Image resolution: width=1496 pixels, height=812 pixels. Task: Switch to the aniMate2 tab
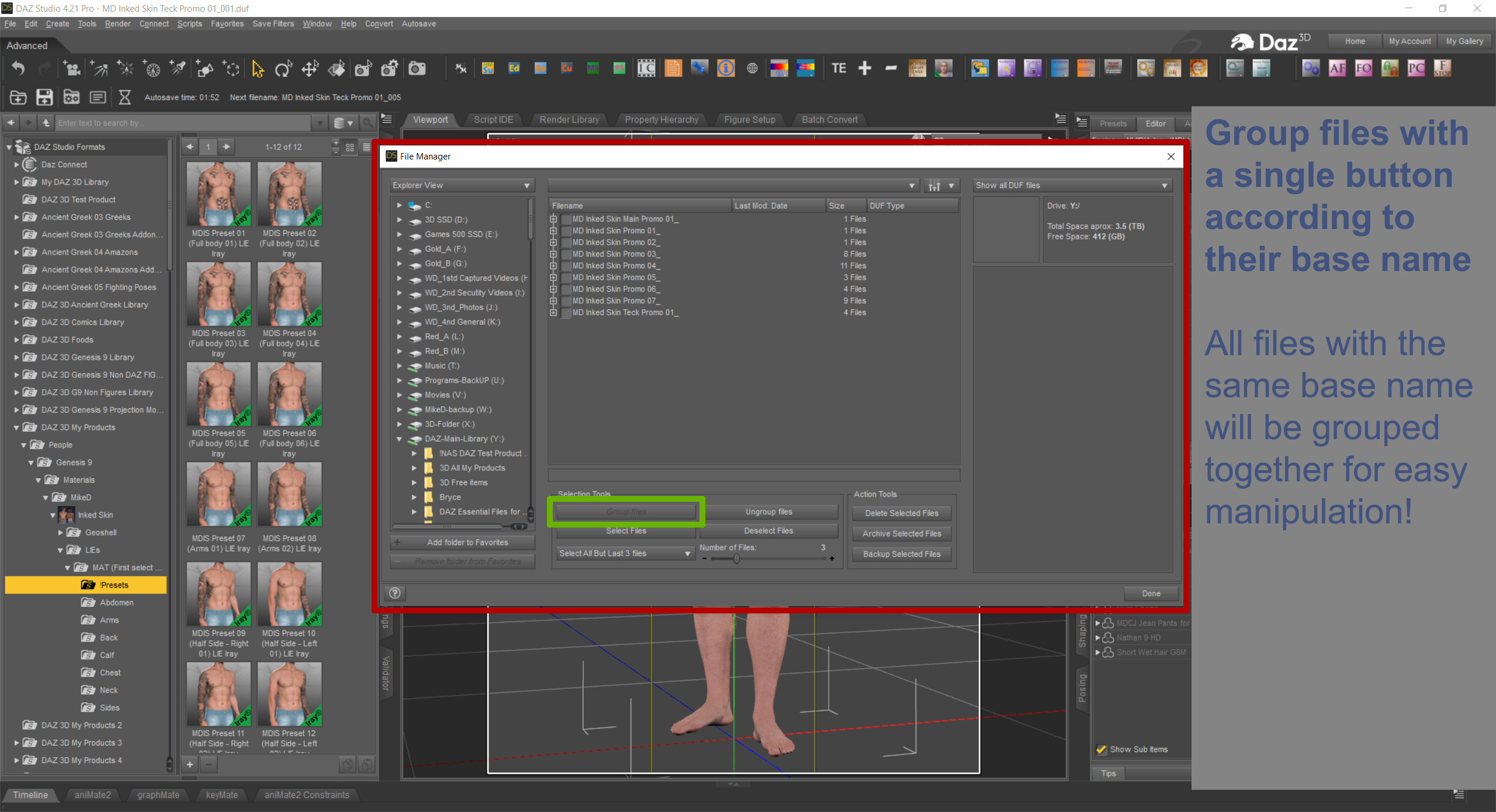click(92, 795)
